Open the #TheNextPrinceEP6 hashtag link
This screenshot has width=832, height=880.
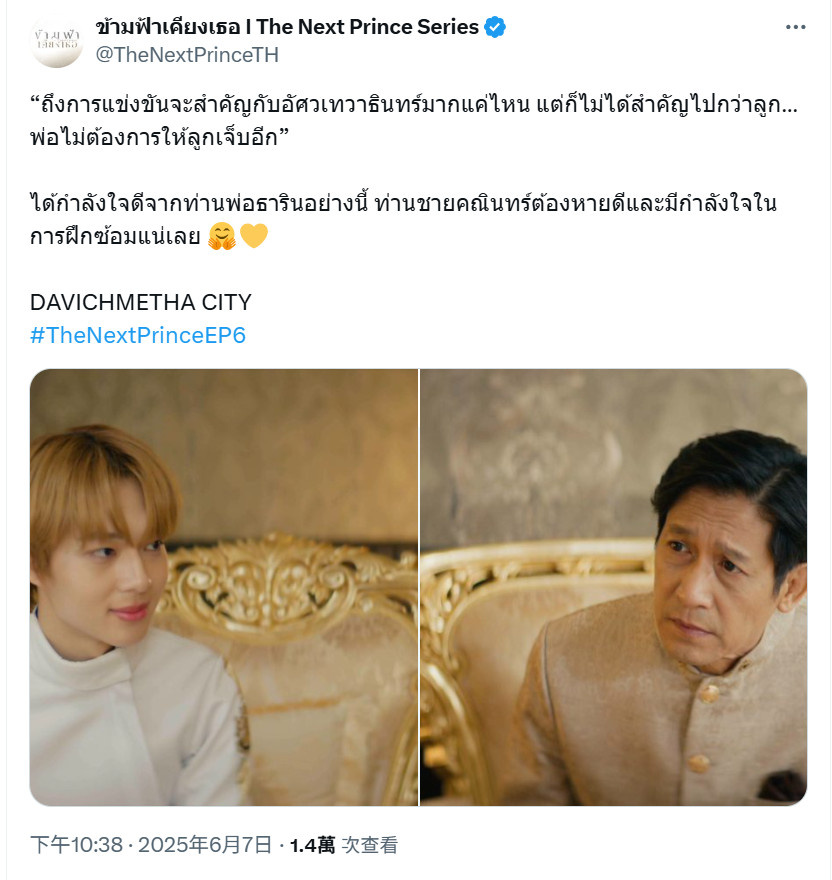pos(138,335)
